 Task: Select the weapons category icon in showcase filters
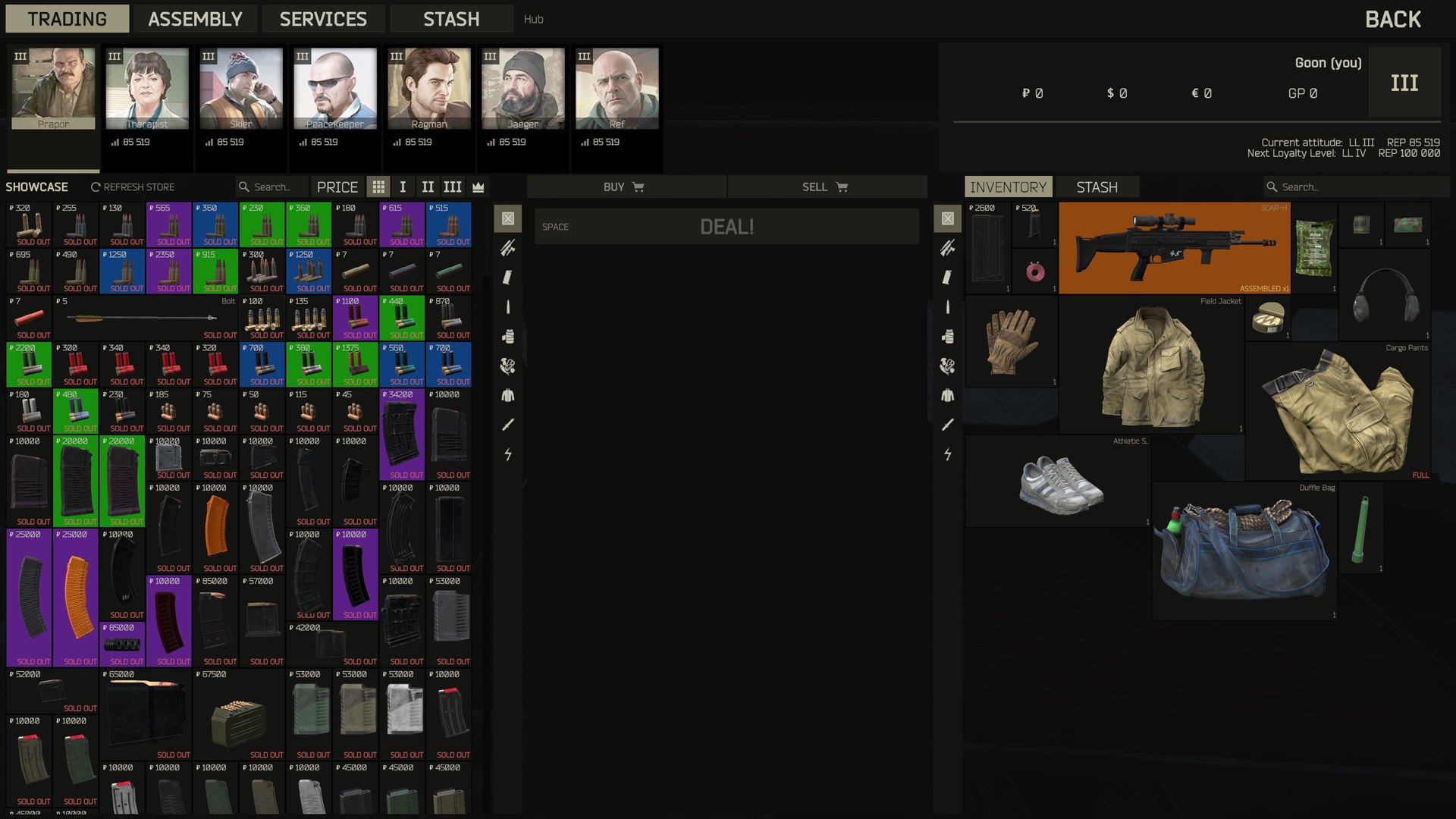(508, 248)
